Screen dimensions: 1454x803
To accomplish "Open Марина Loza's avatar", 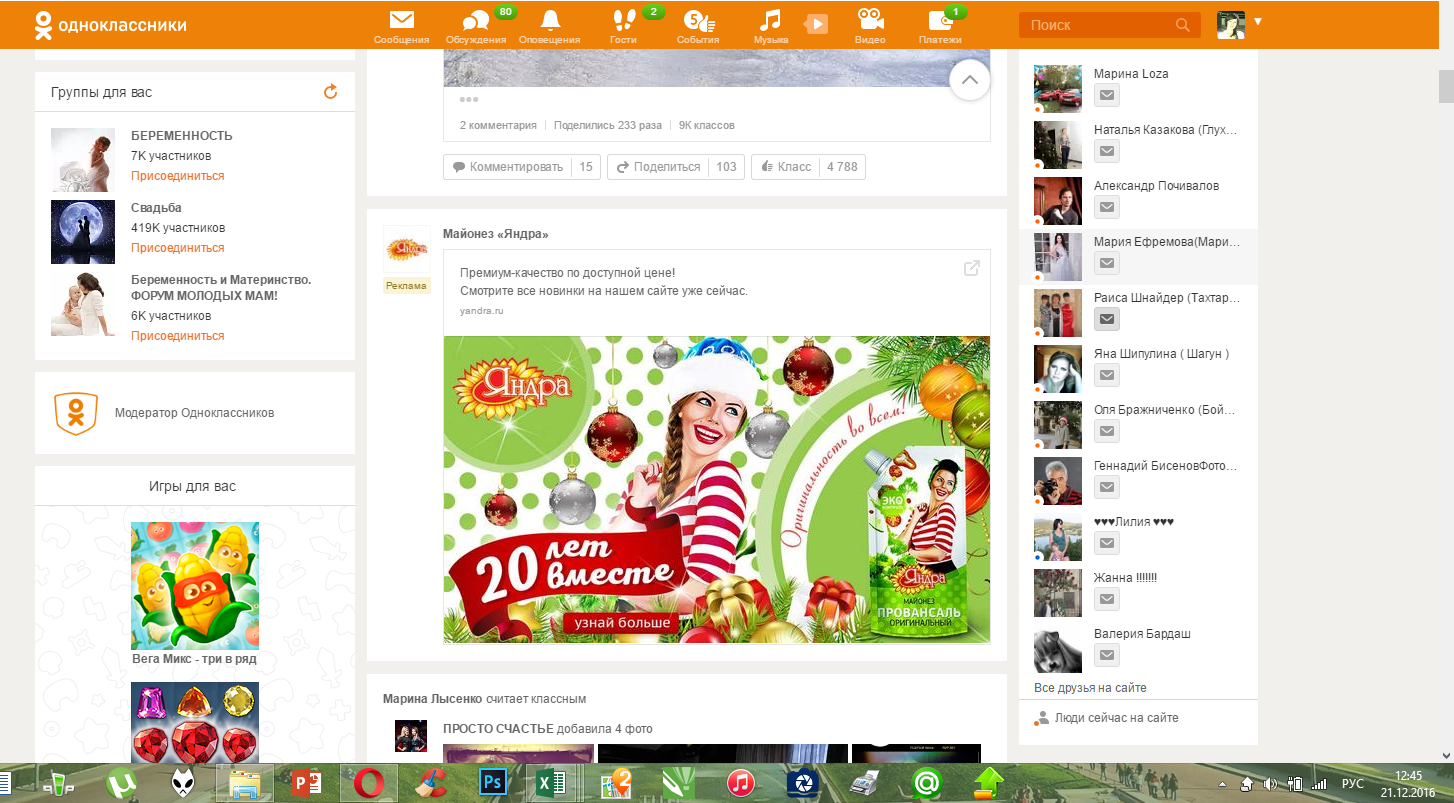I will [1058, 89].
